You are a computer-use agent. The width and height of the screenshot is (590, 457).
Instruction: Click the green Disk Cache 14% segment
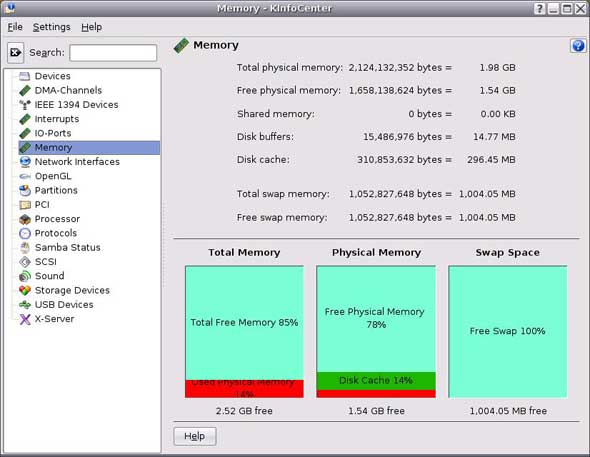coord(376,381)
